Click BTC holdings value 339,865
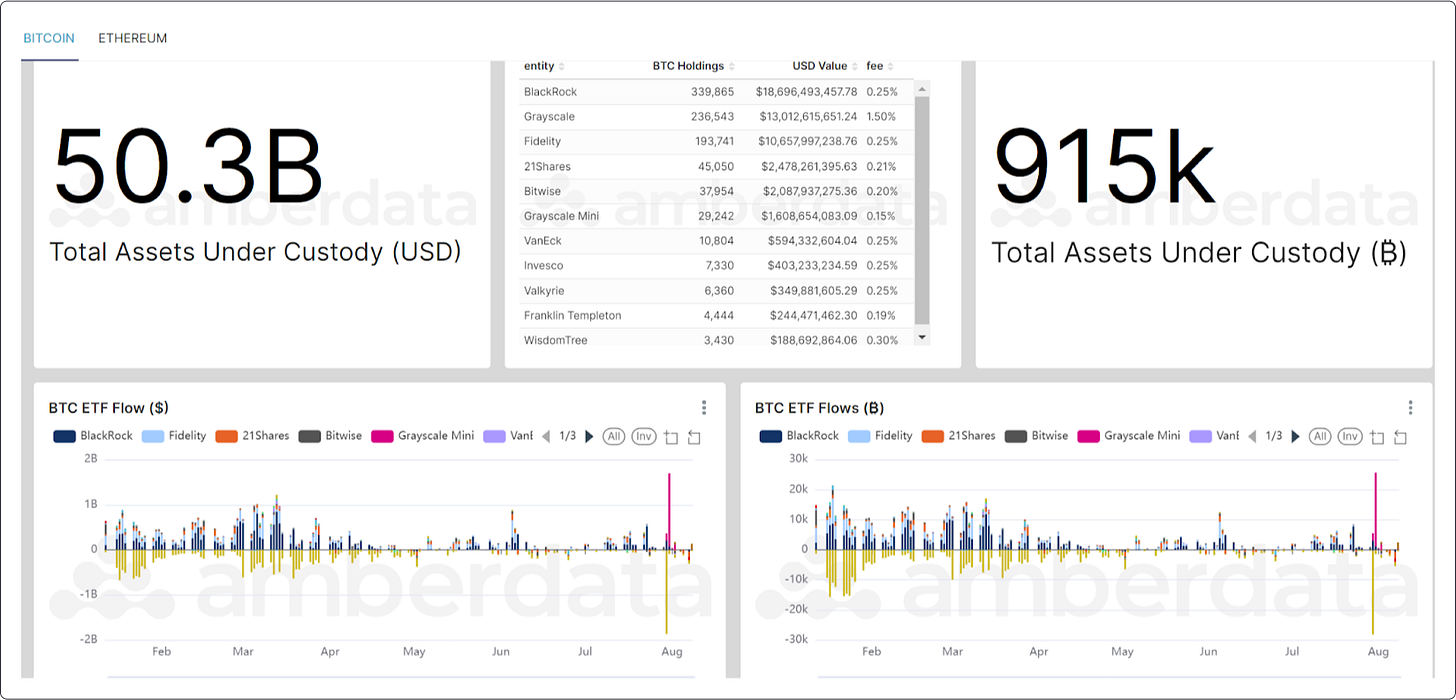 [x=713, y=92]
